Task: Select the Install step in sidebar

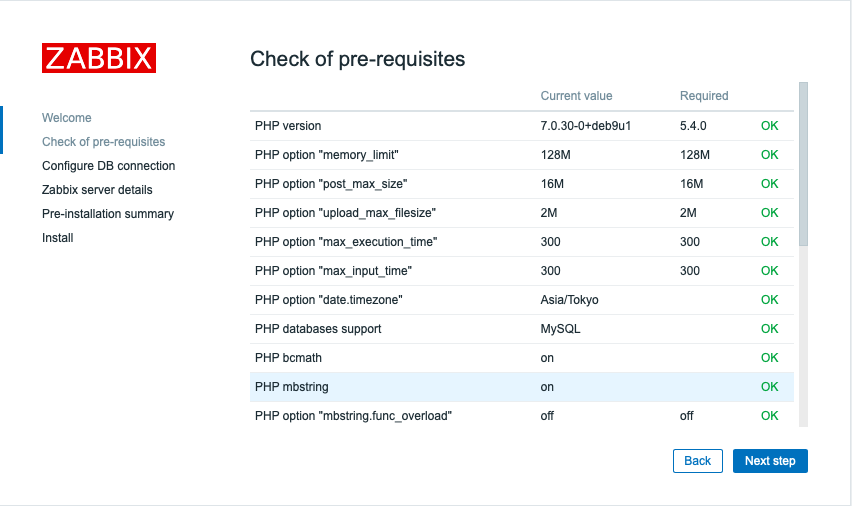Action: (58, 238)
